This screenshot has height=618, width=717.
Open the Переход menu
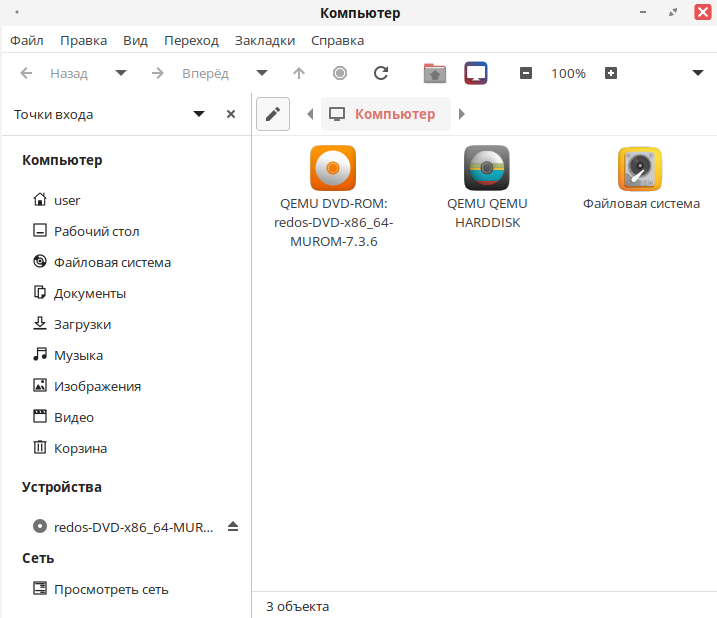(191, 40)
